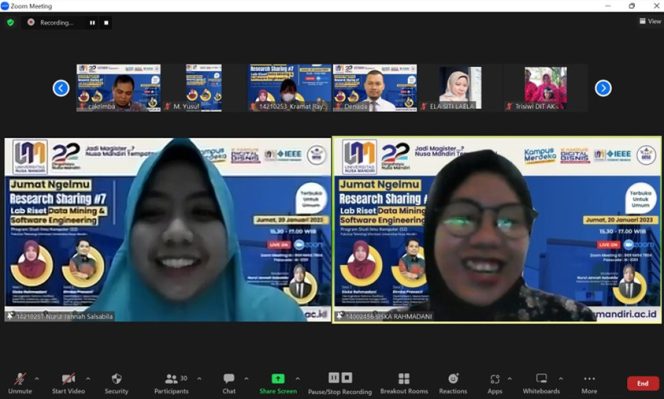Stop recording from the bottom toolbar
The image size is (664, 399).
347,377
